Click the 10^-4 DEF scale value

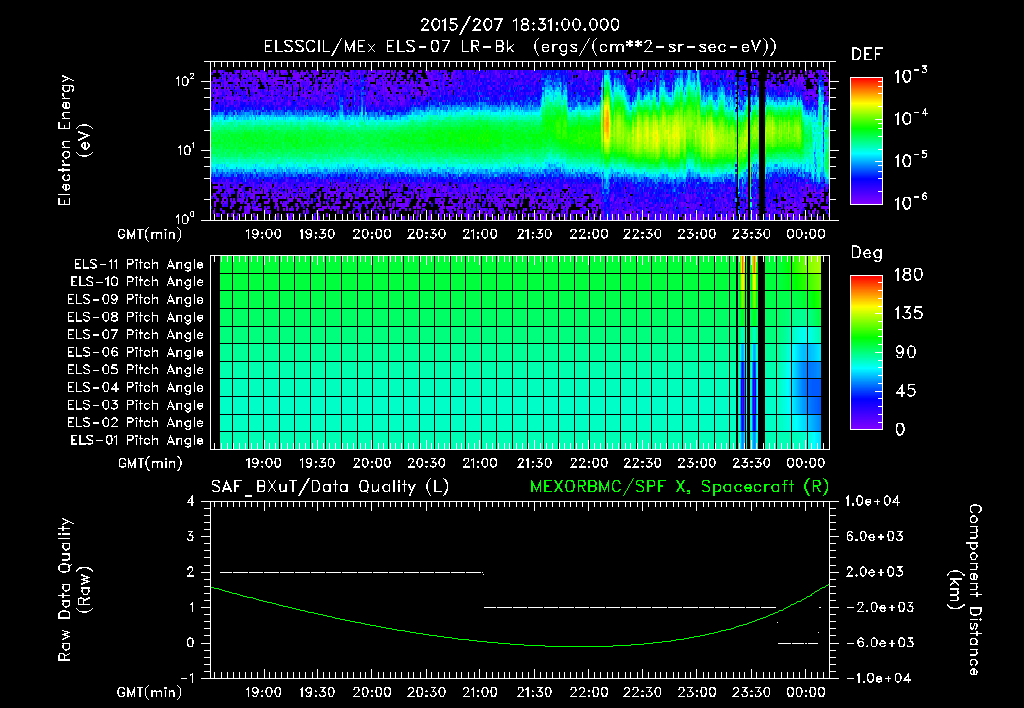[910, 118]
